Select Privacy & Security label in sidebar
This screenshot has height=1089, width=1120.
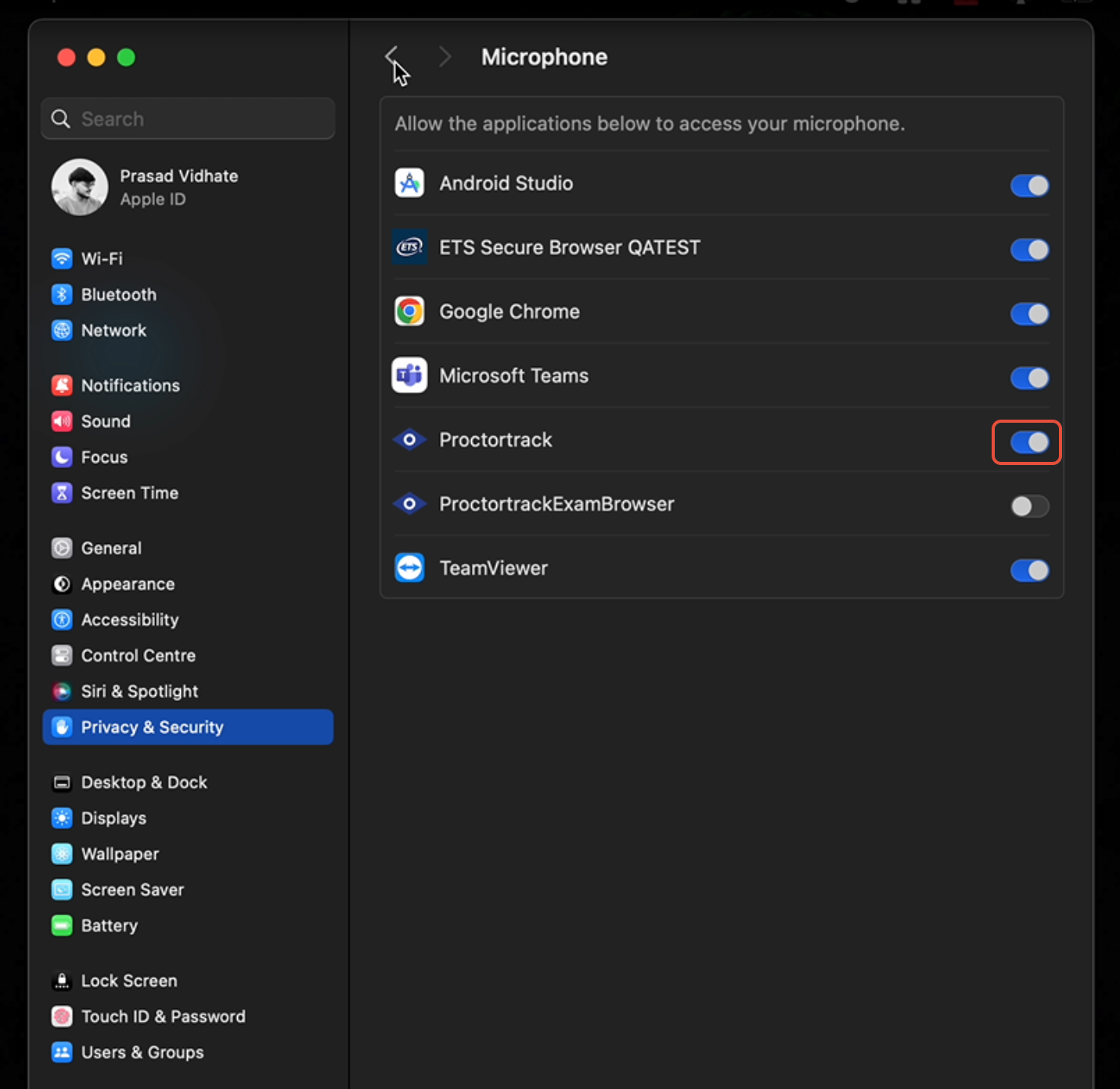[x=153, y=727]
